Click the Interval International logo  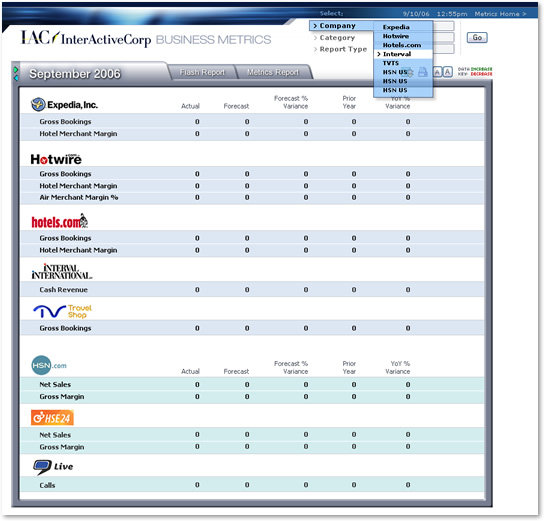[x=62, y=272]
